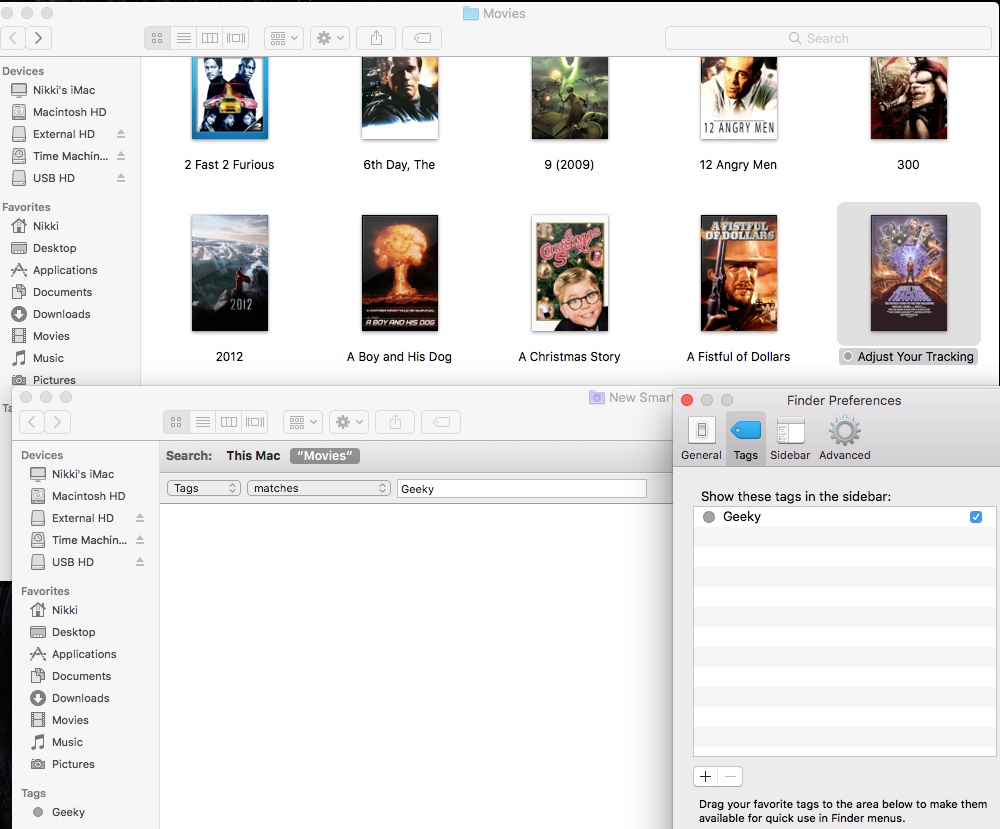
Task: Open Applications in Movies window sidebar
Action: point(64,270)
